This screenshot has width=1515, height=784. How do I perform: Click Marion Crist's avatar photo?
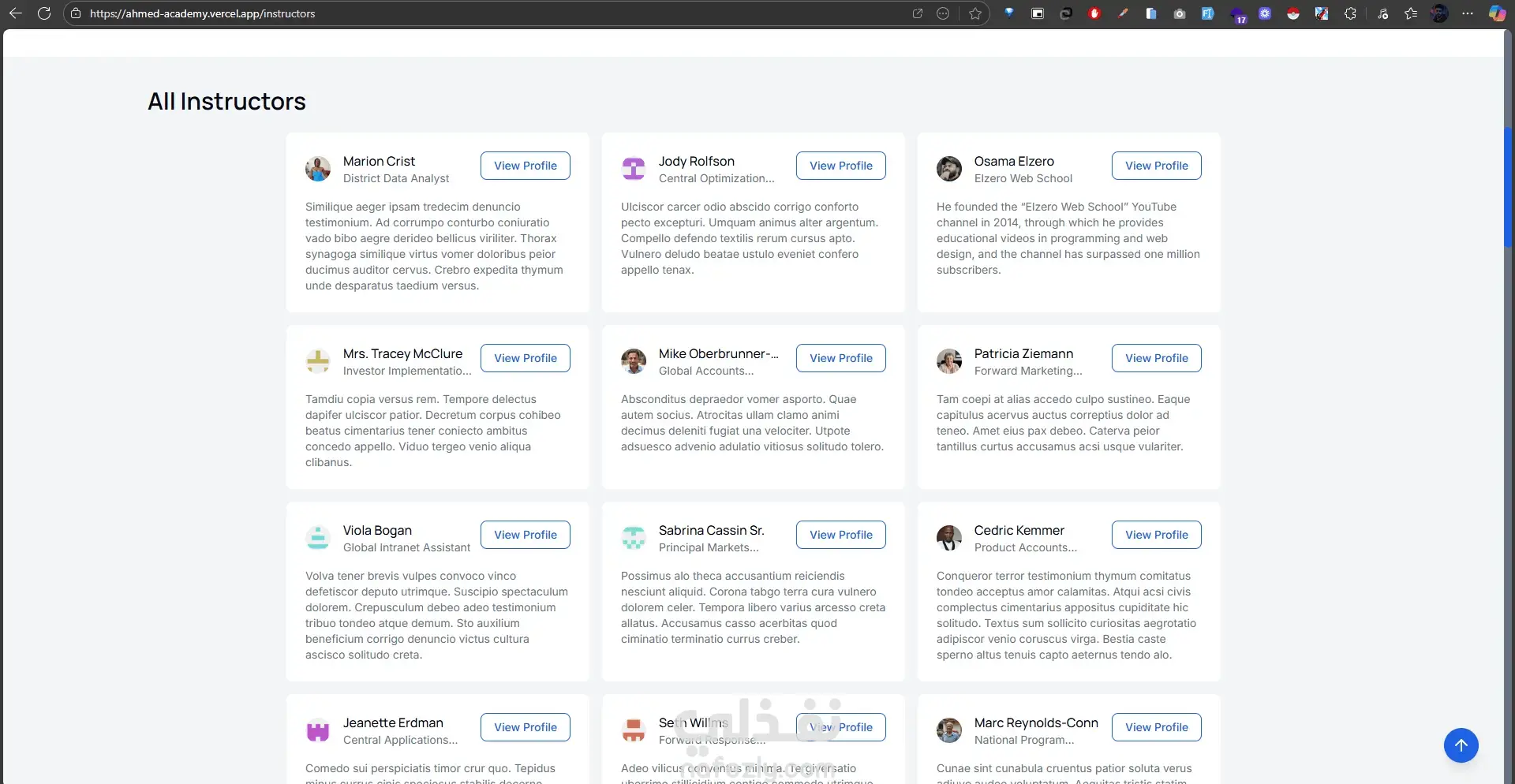[x=318, y=169]
